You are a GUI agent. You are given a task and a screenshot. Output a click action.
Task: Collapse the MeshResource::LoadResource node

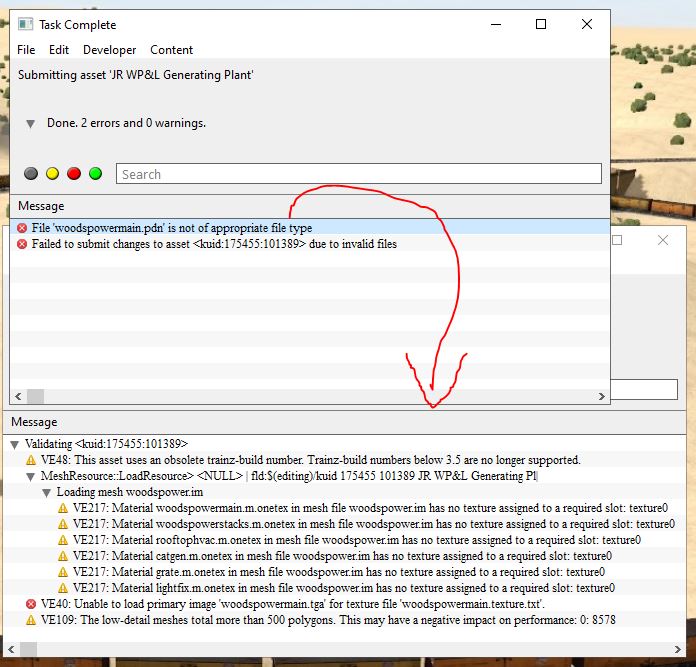tap(31, 477)
